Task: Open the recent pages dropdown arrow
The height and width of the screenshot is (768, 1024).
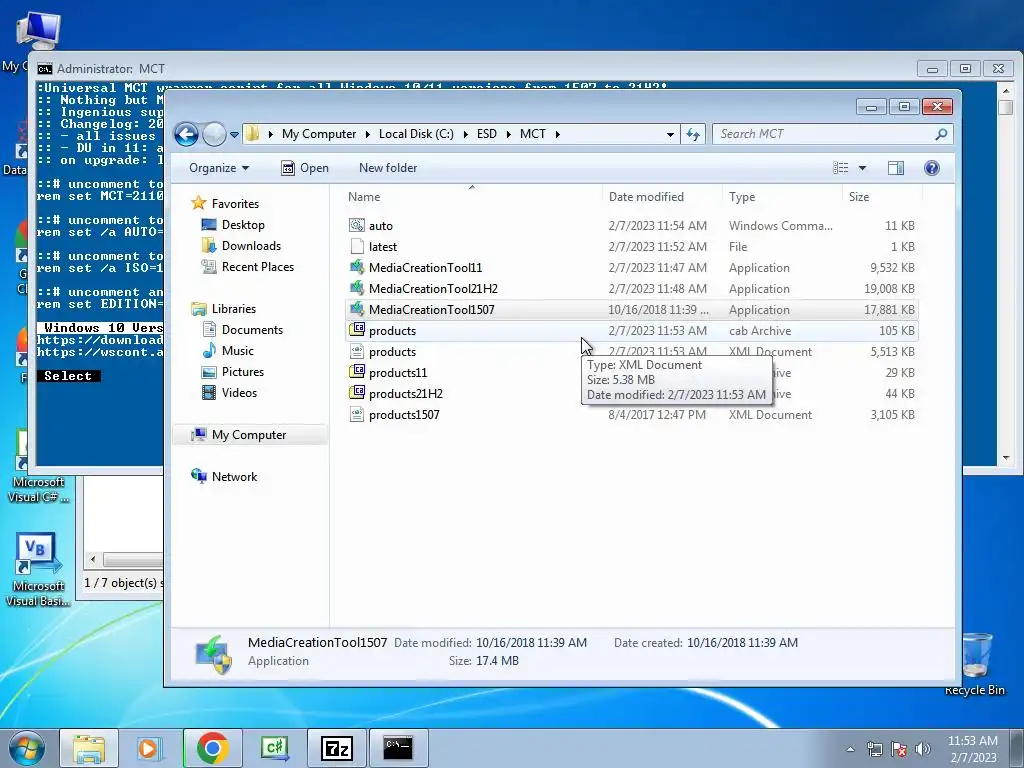Action: click(x=234, y=135)
